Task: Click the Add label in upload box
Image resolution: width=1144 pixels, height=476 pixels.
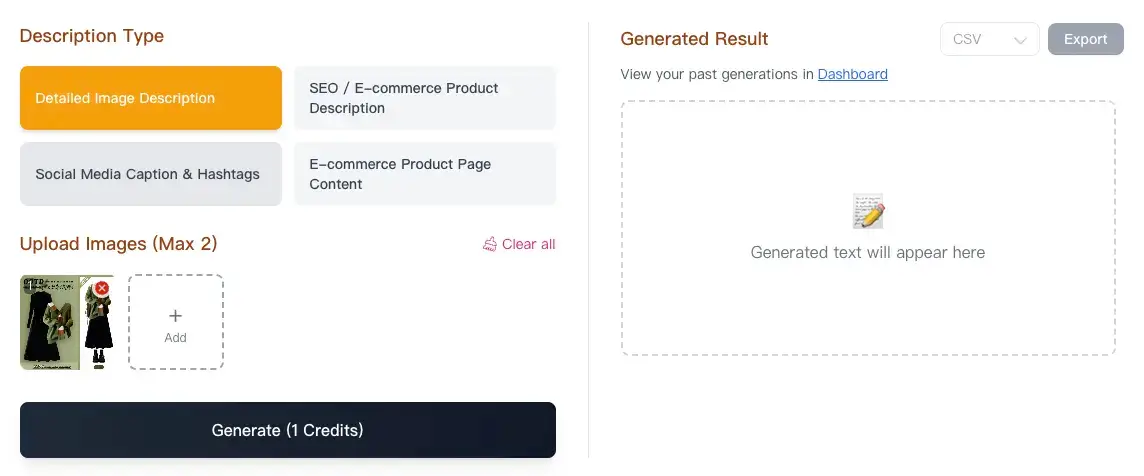Action: (x=176, y=338)
